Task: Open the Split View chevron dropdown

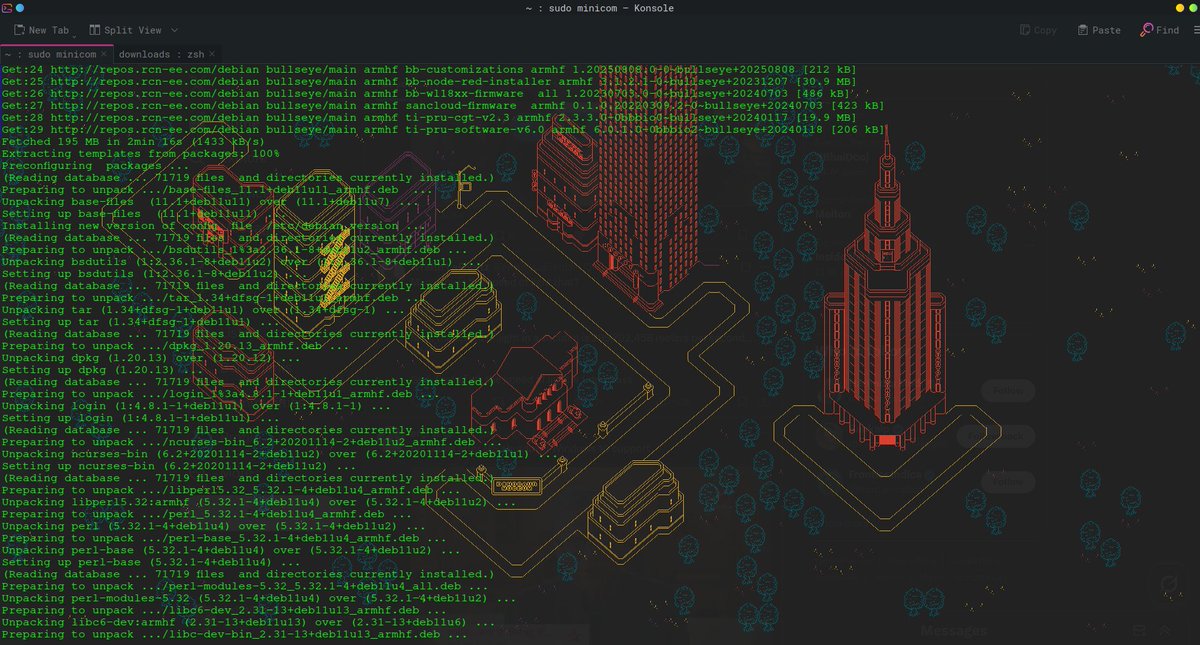Action: coord(174,30)
